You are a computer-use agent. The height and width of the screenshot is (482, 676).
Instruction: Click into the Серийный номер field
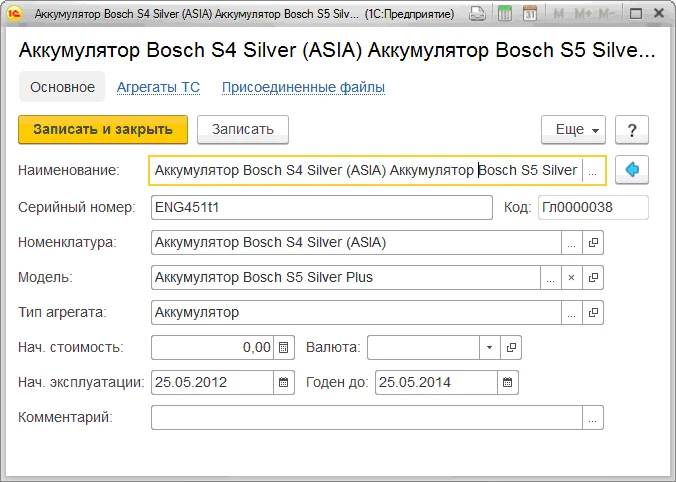point(321,207)
